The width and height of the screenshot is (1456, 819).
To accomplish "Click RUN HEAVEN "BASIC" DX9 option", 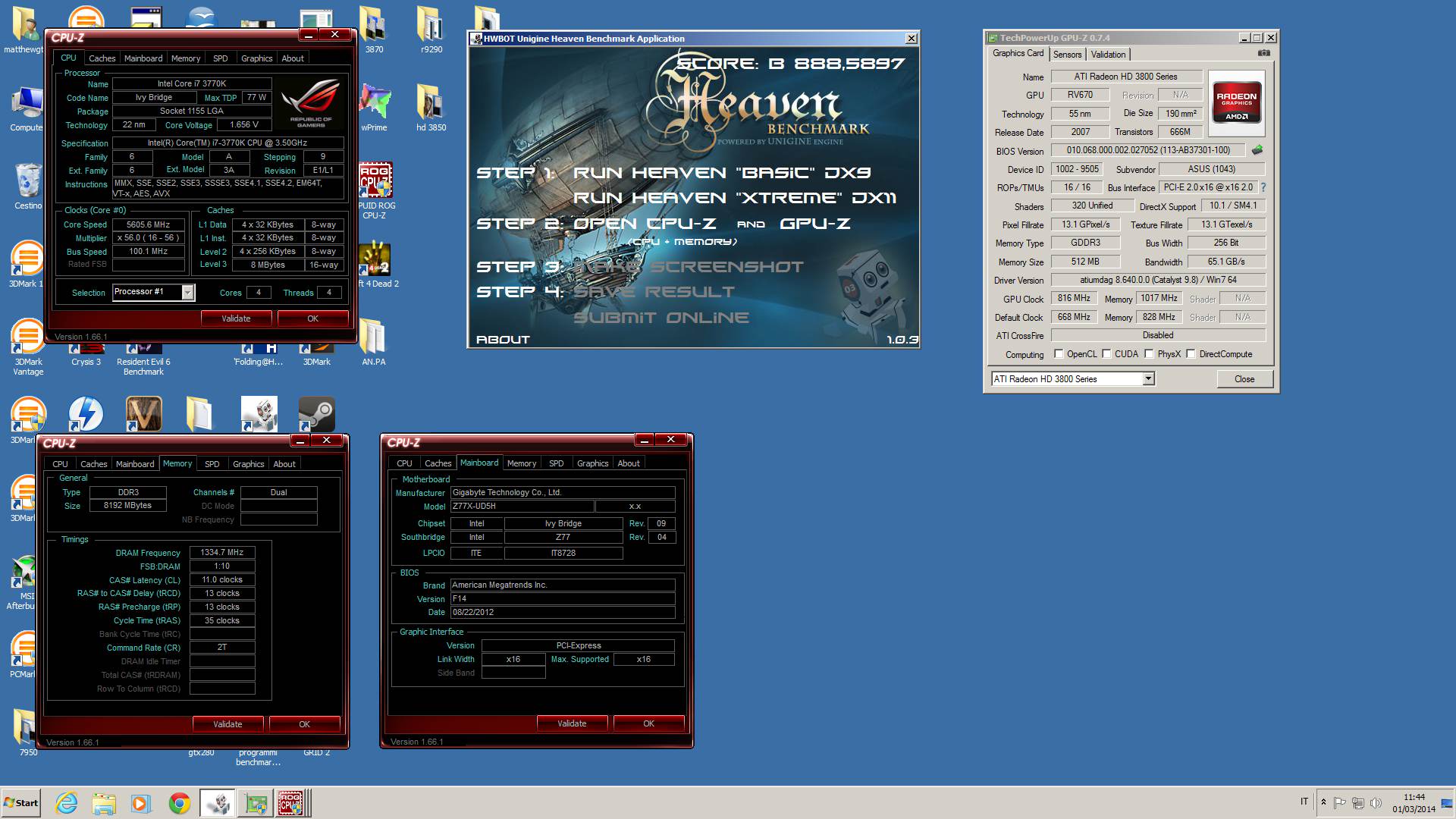I will (x=722, y=173).
